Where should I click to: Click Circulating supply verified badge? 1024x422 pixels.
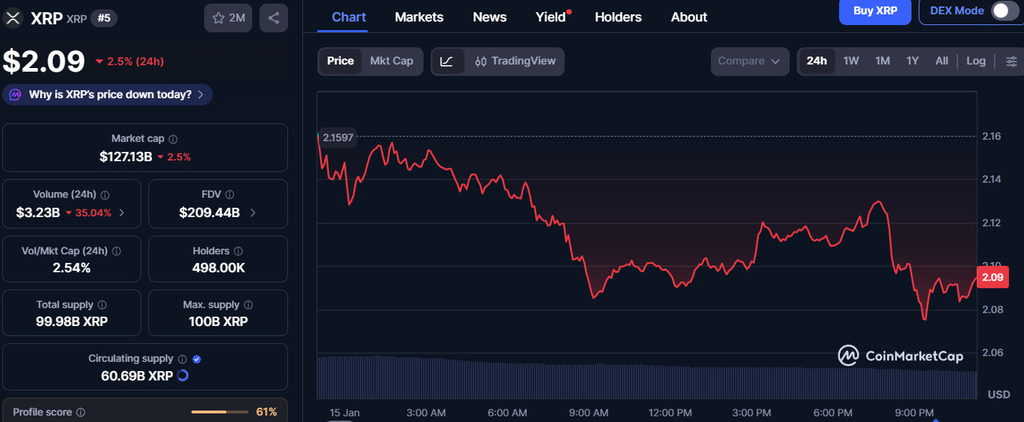click(x=197, y=358)
